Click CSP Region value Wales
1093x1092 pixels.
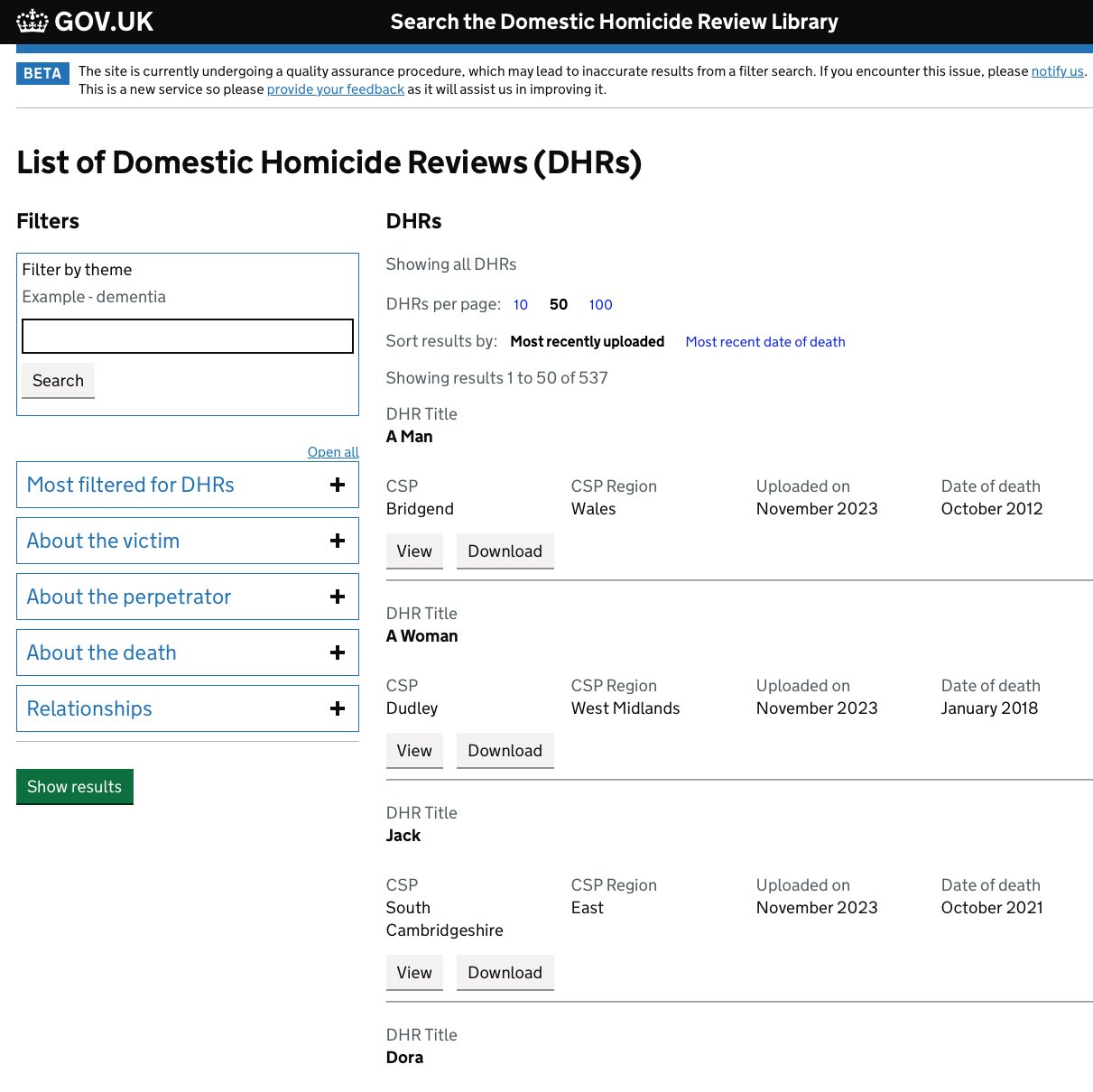tap(594, 509)
